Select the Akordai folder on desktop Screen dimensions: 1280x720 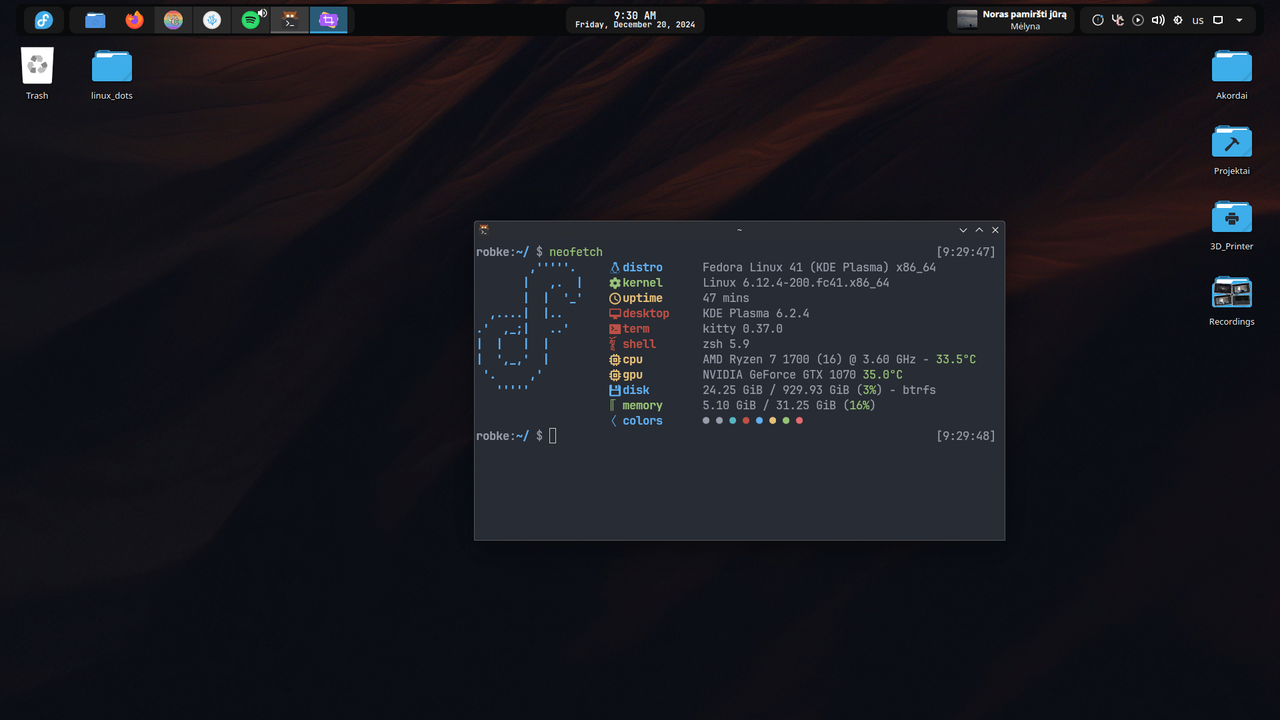click(1232, 74)
